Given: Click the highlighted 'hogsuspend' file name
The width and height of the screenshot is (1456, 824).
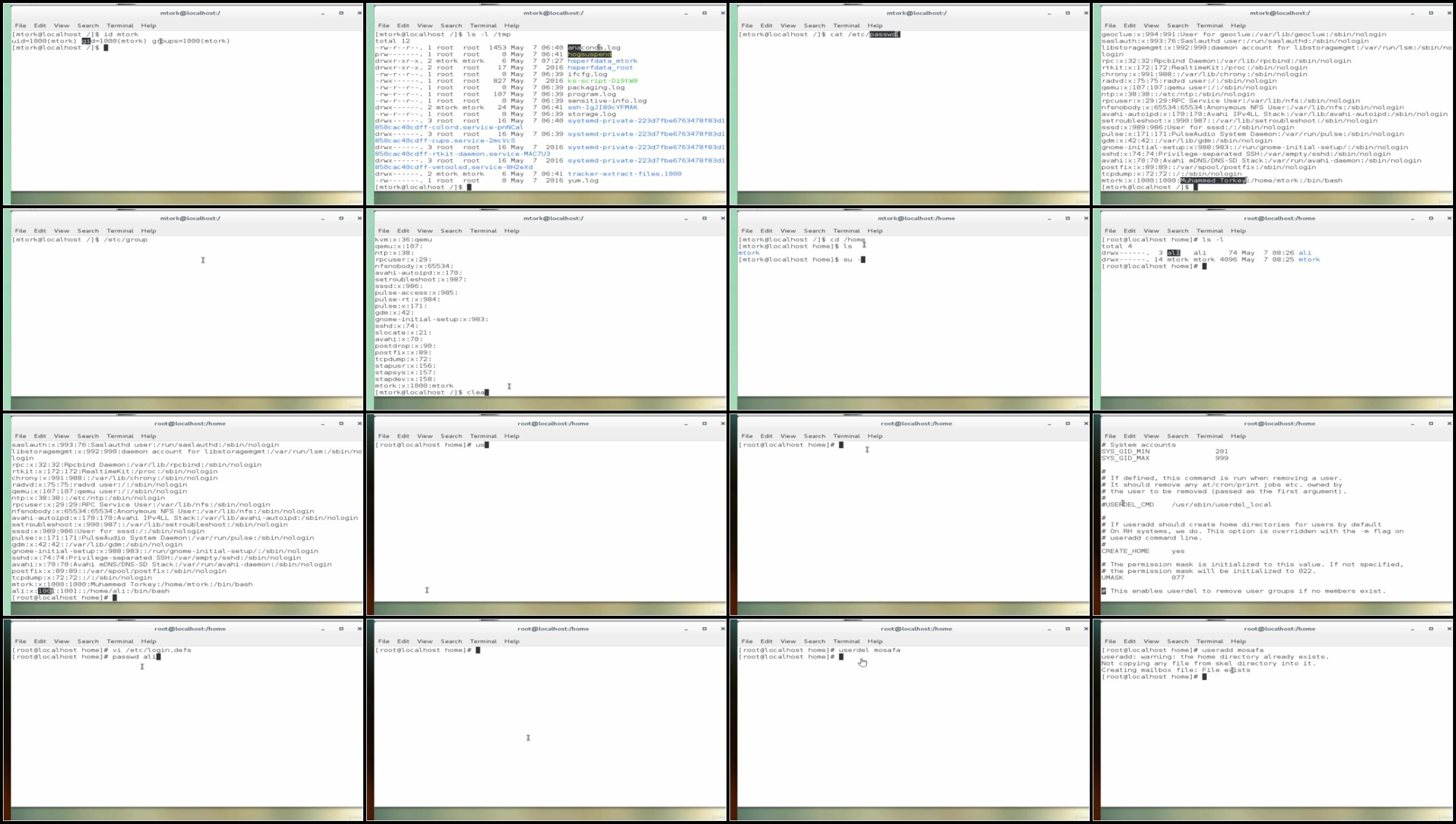Looking at the screenshot, I should [x=589, y=54].
